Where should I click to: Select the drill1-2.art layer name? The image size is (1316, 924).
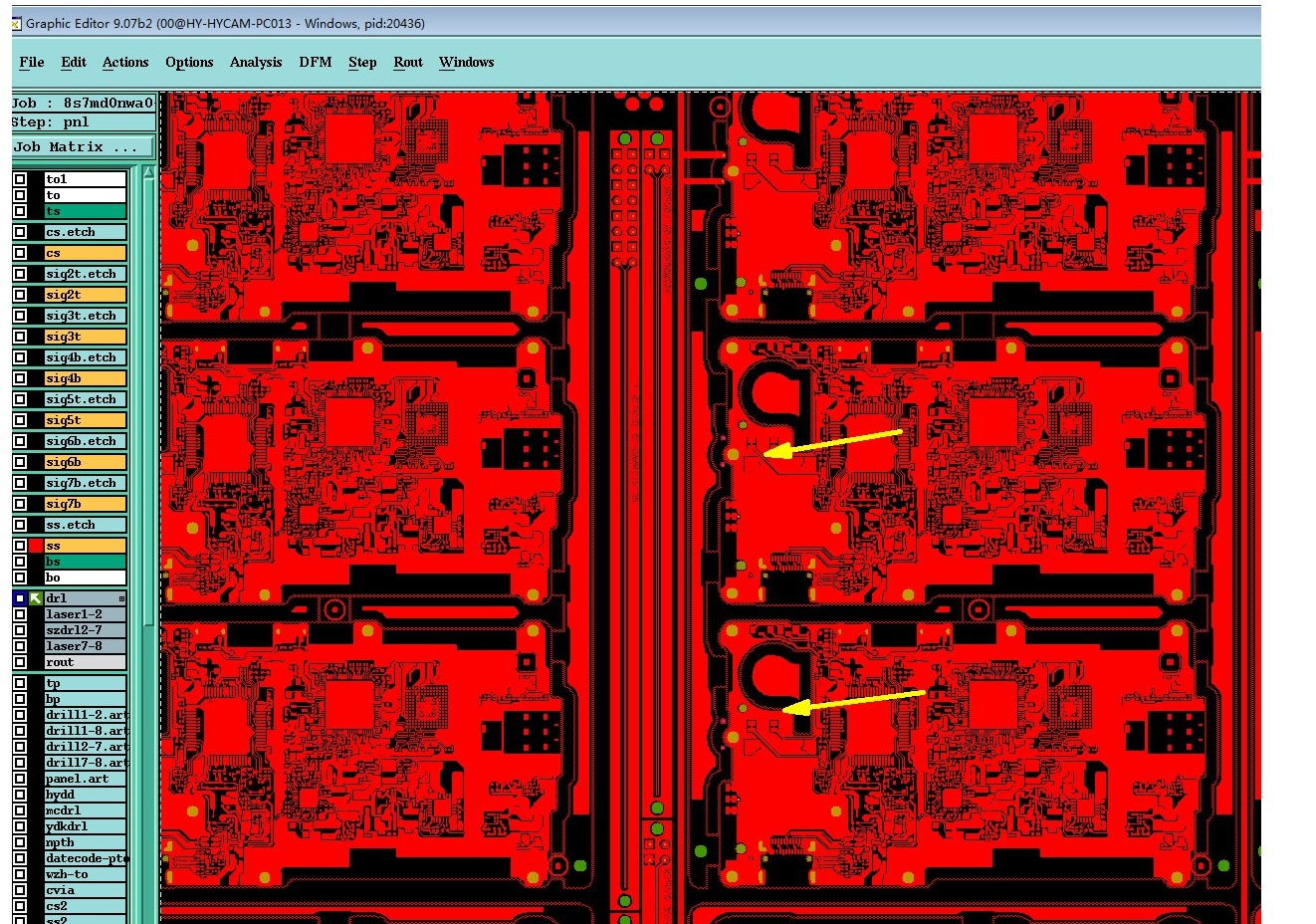[x=86, y=715]
